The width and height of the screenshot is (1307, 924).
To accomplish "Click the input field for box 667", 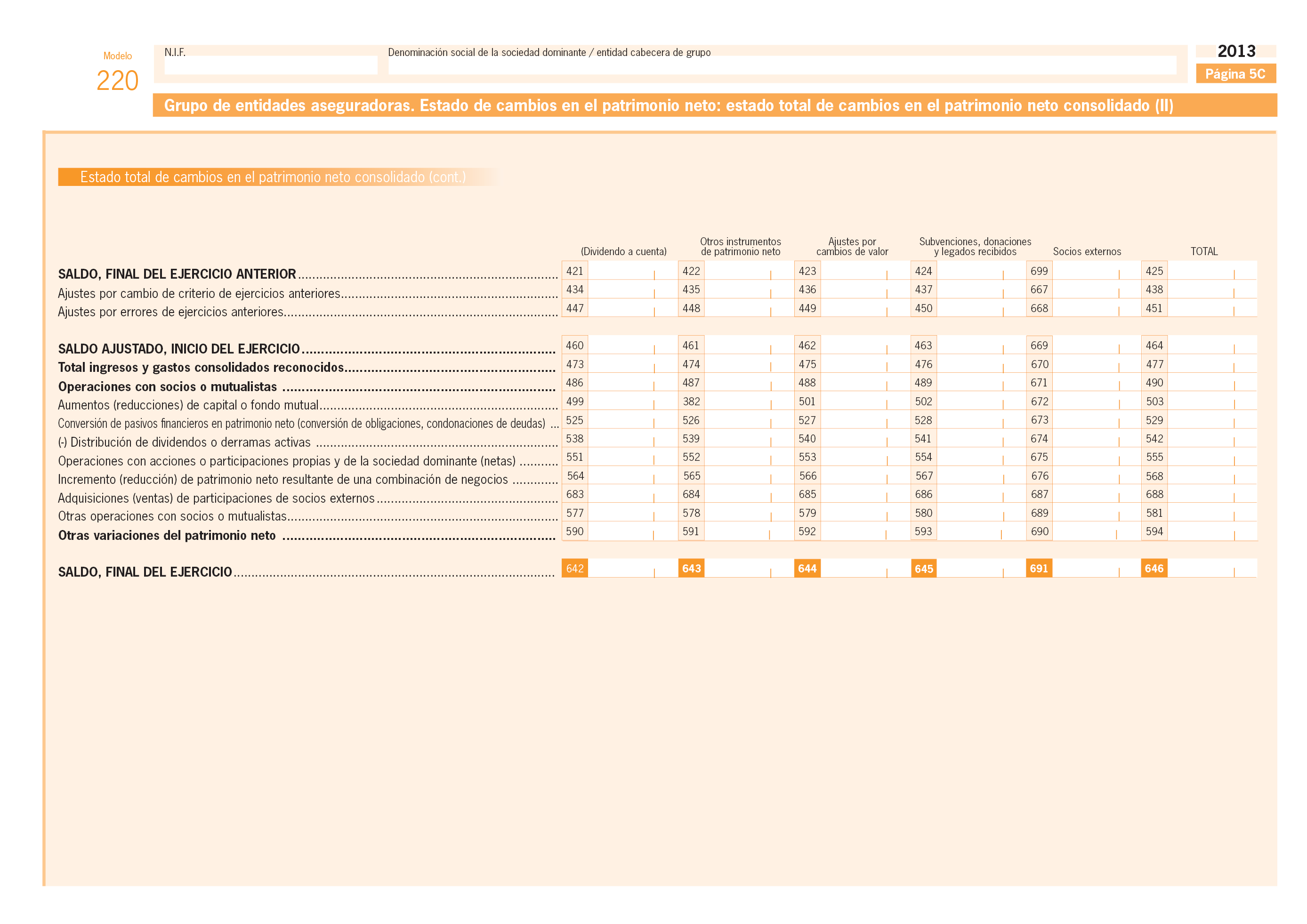I will [1097, 289].
